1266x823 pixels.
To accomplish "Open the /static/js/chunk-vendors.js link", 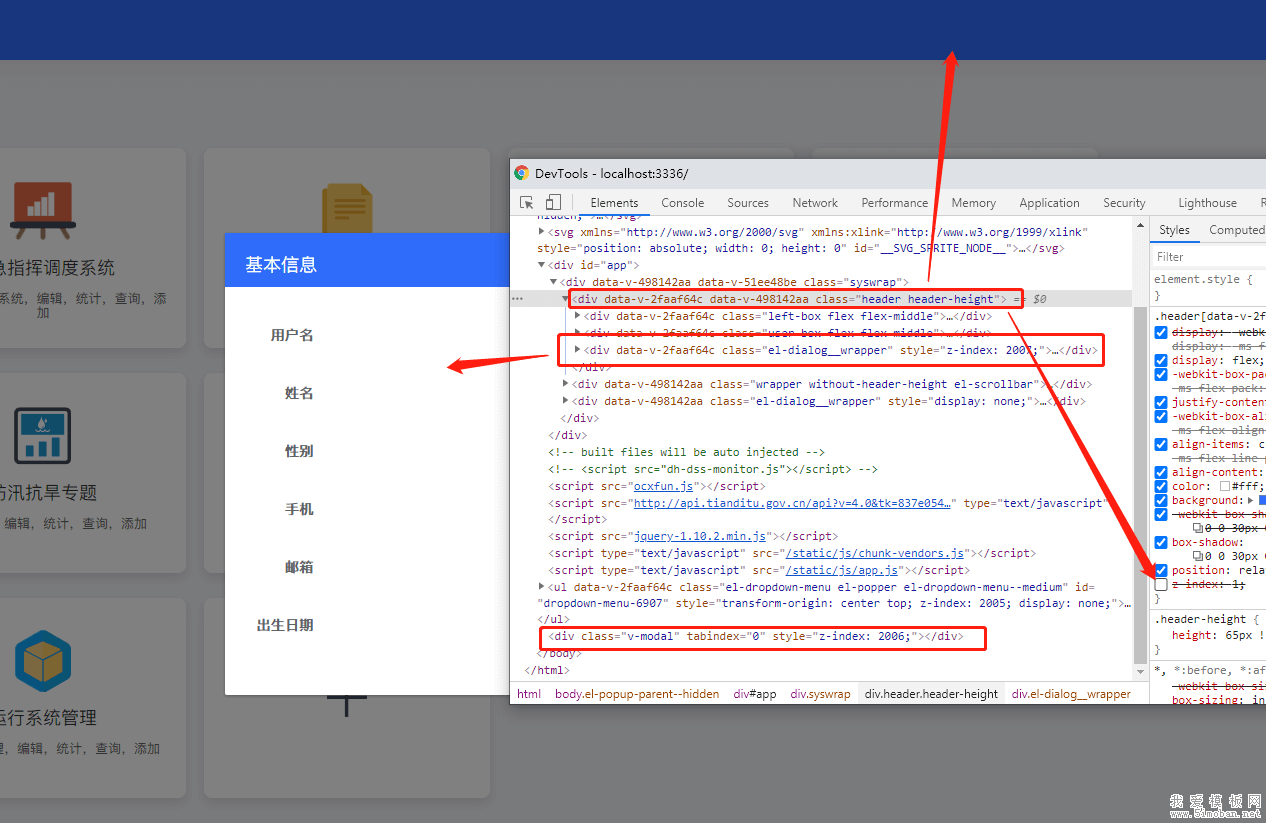I will point(874,553).
